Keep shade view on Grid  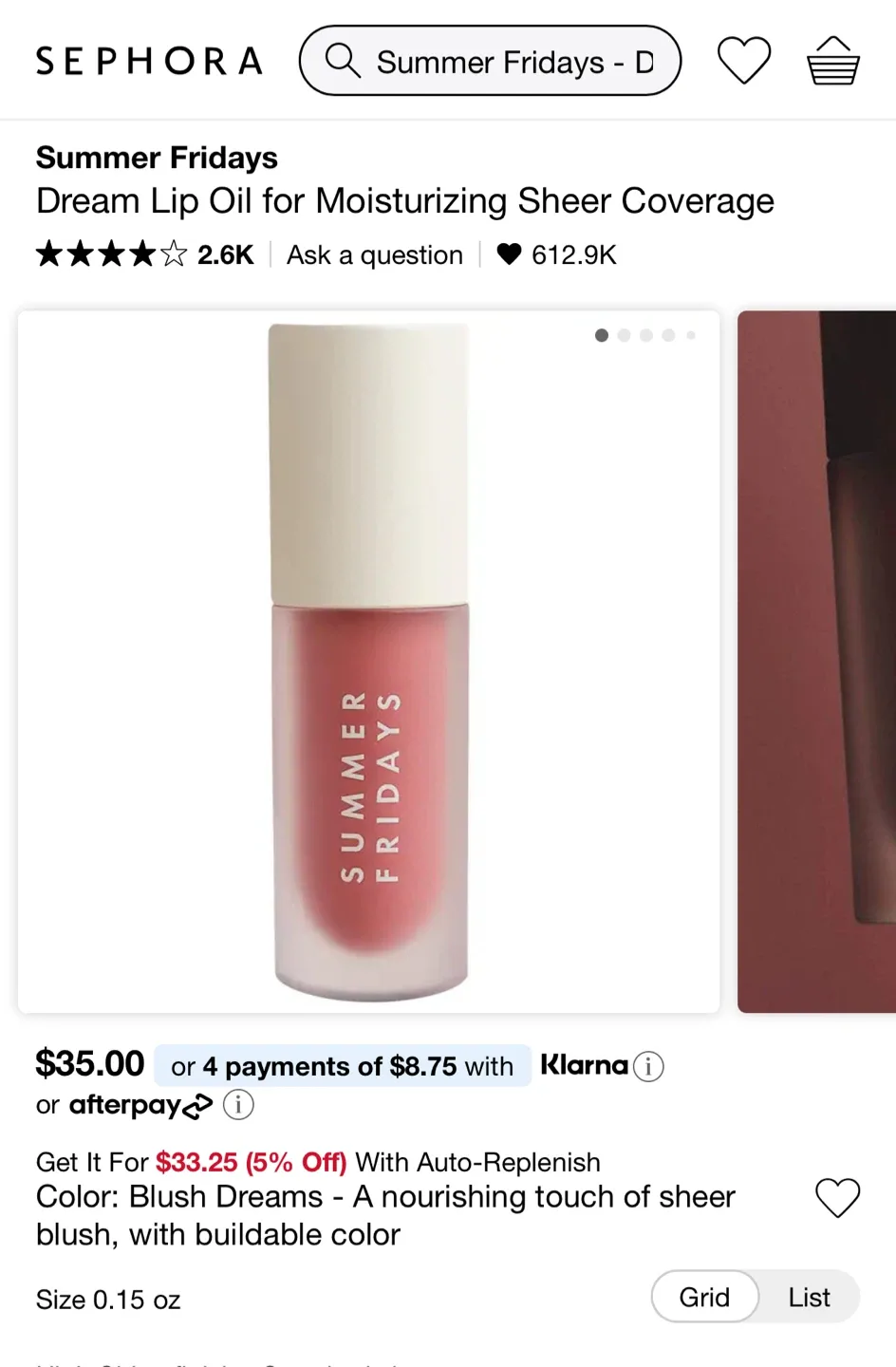(x=703, y=1297)
